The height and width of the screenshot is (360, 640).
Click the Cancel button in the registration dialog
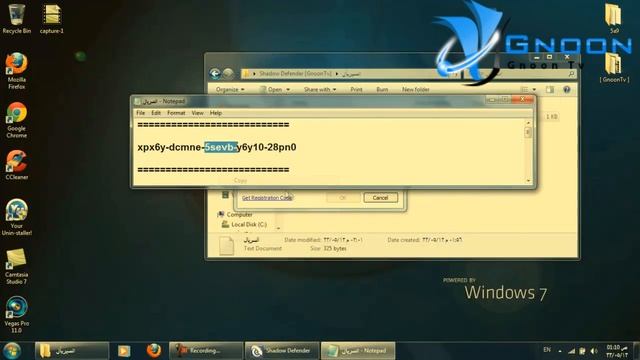380,198
